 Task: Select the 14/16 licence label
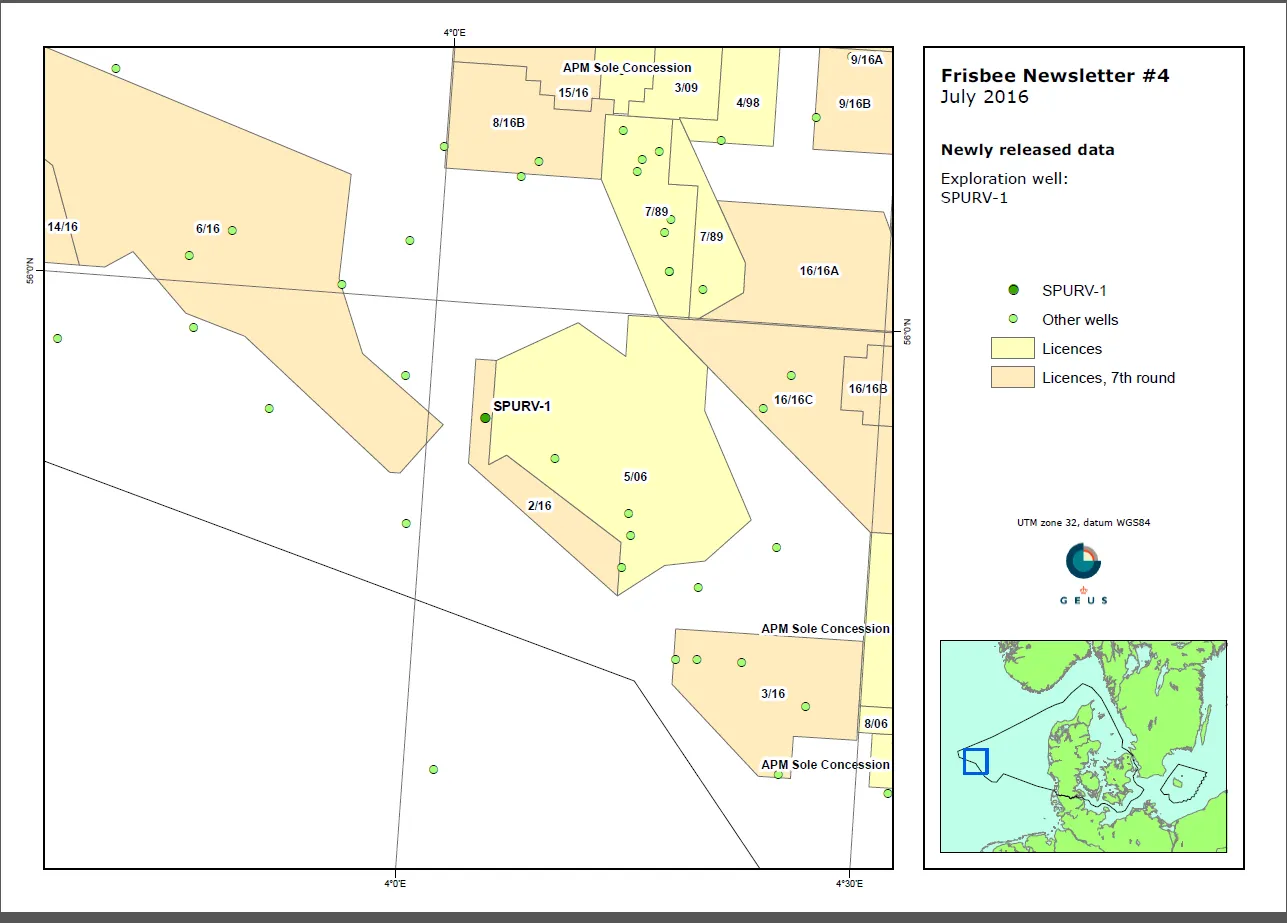point(62,227)
